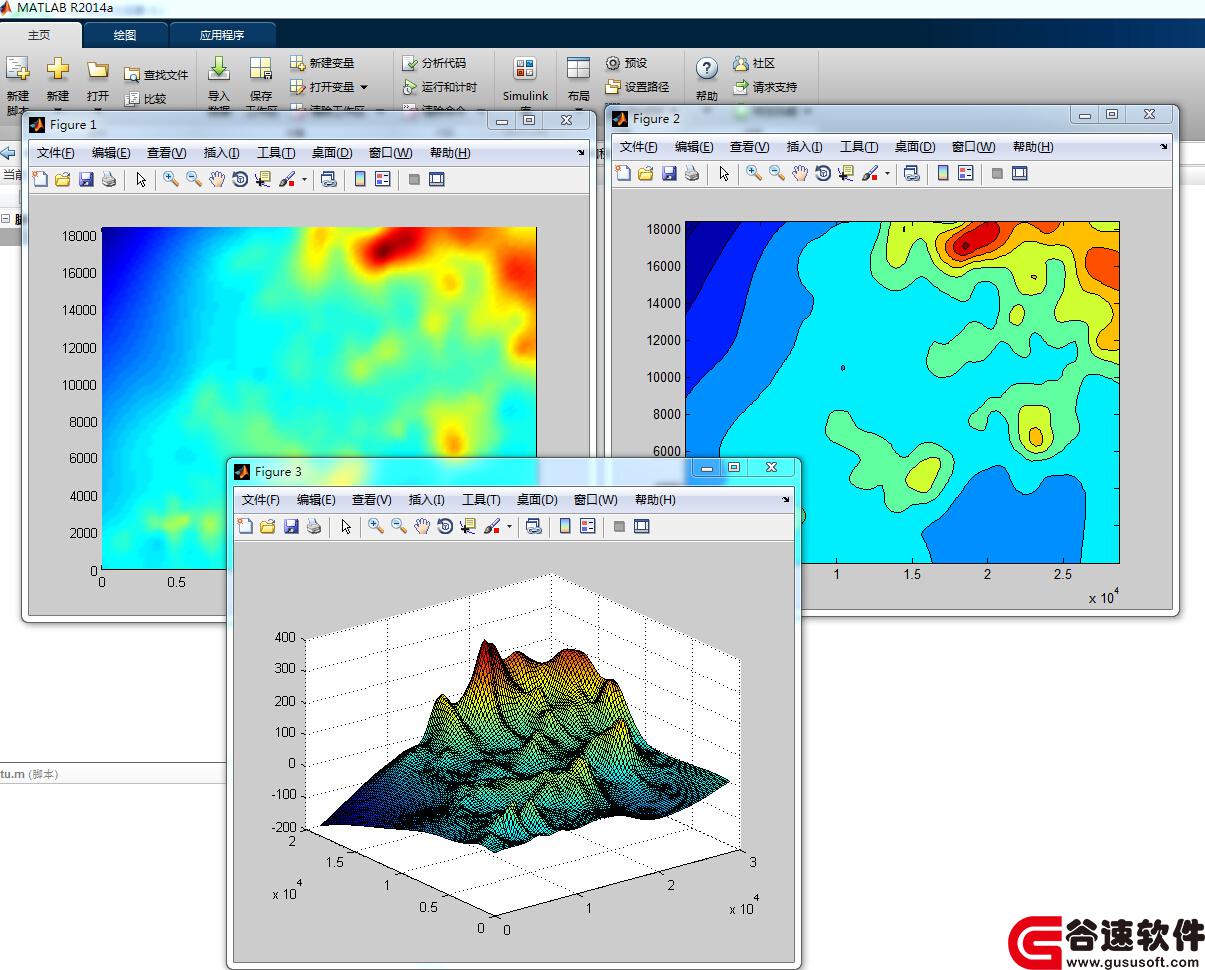Image resolution: width=1205 pixels, height=970 pixels.
Task: Select the Data Cursor tool in Figure 3
Action: coord(468,526)
